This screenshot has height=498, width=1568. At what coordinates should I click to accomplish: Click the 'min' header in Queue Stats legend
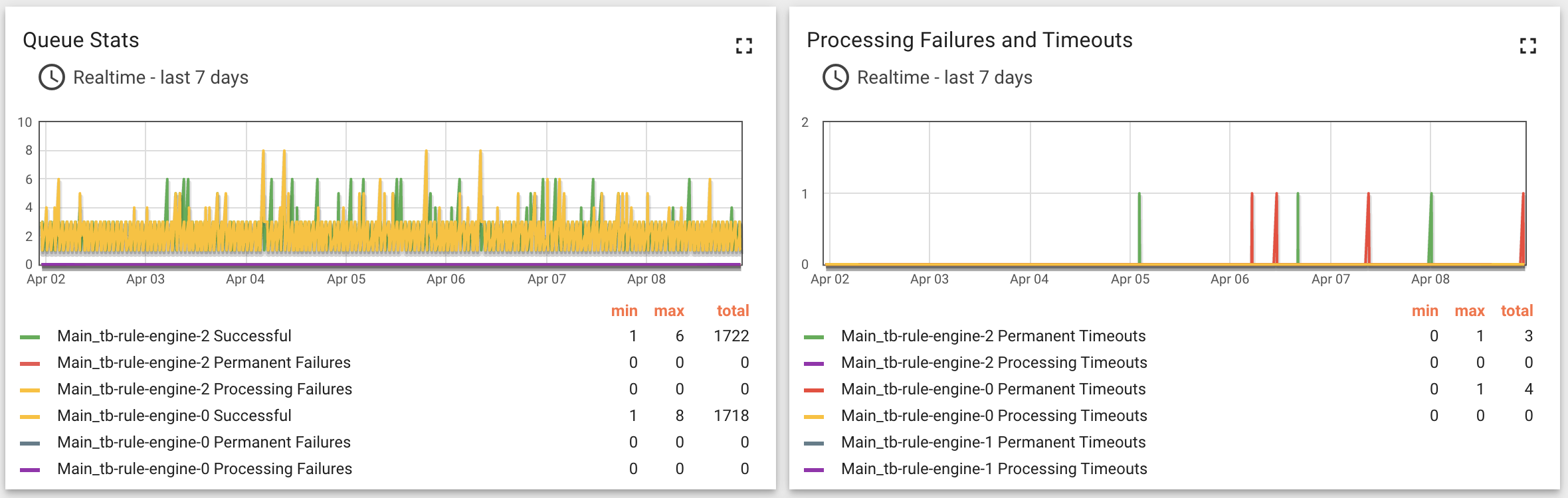[625, 311]
